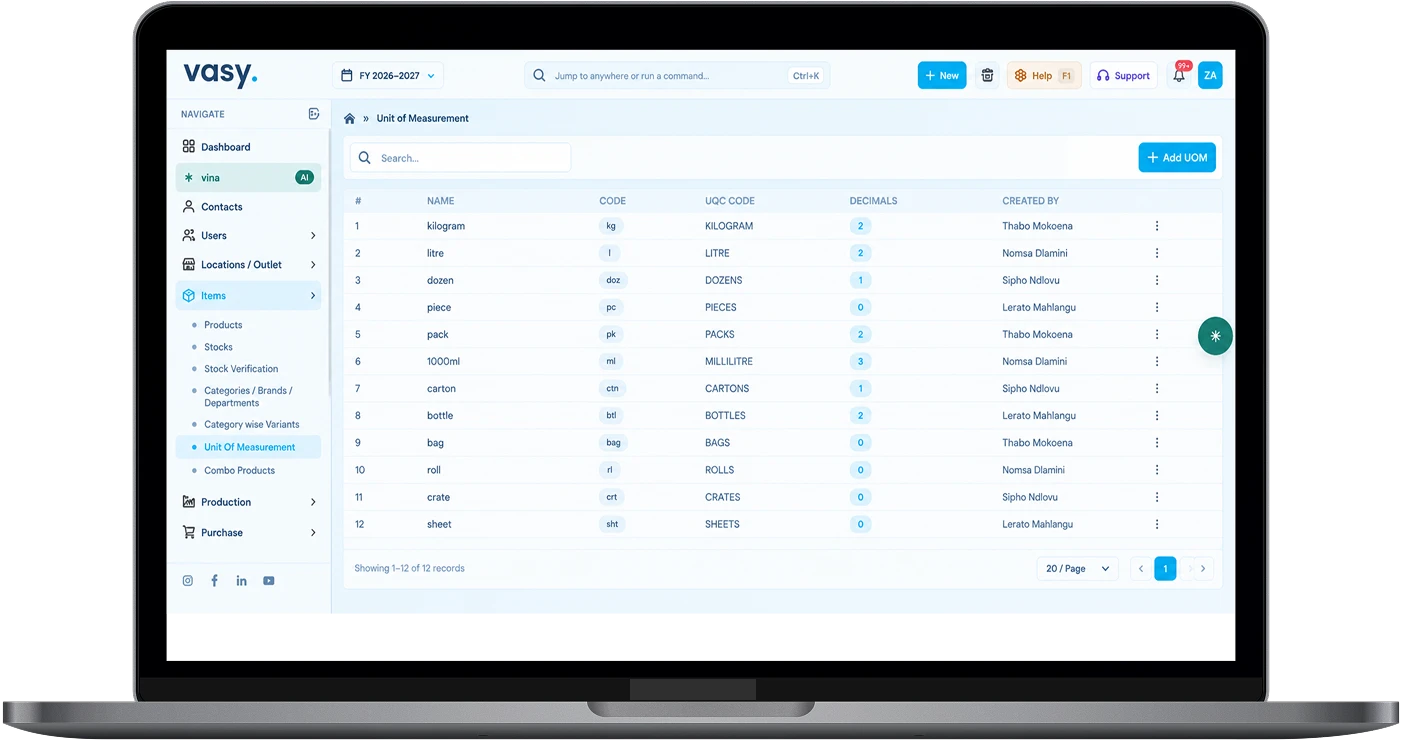
Task: Click the floating green asterisk AI button
Action: [x=1215, y=337]
